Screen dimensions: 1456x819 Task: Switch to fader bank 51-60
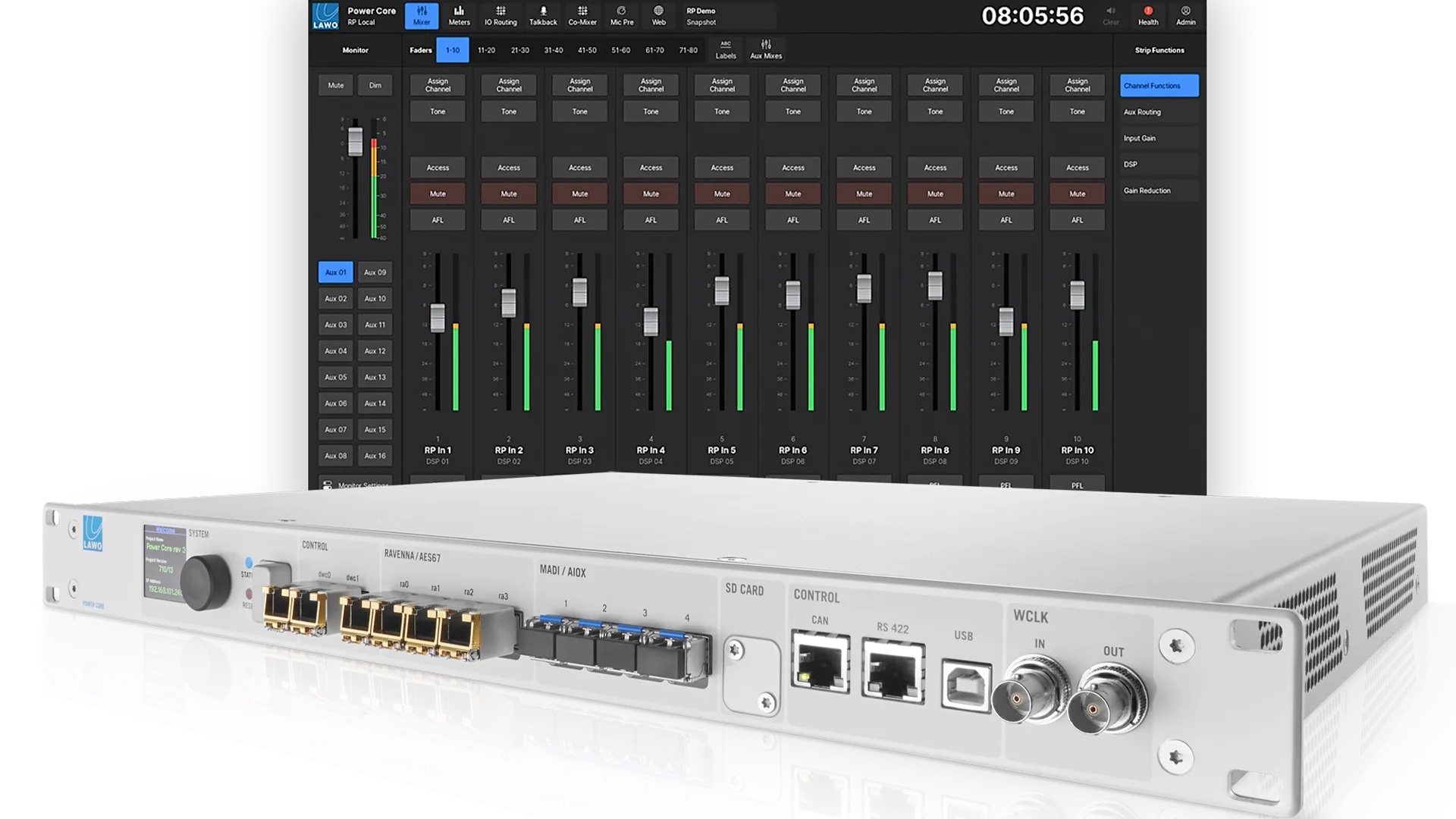(621, 50)
